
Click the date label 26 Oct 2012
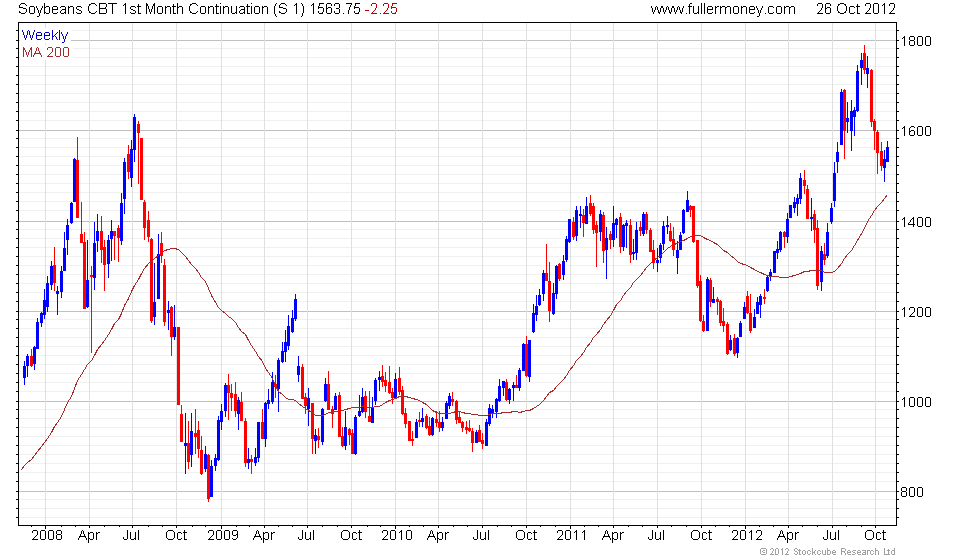coord(856,9)
